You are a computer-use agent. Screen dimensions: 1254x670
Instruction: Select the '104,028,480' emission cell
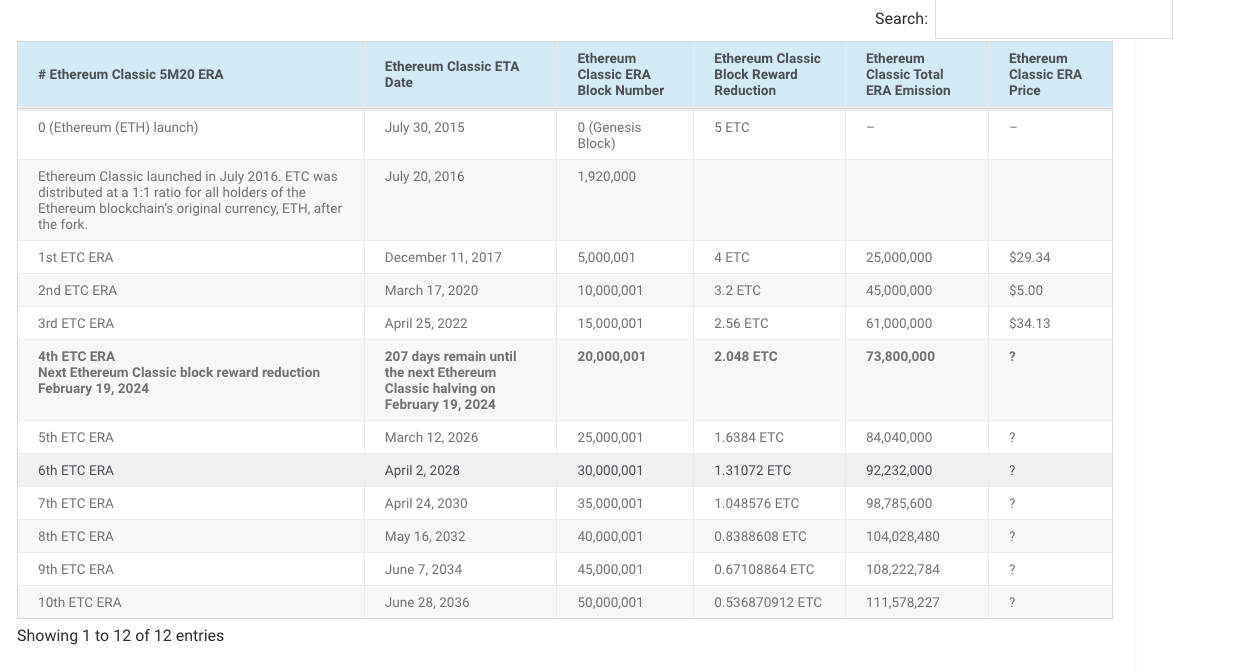click(x=917, y=536)
